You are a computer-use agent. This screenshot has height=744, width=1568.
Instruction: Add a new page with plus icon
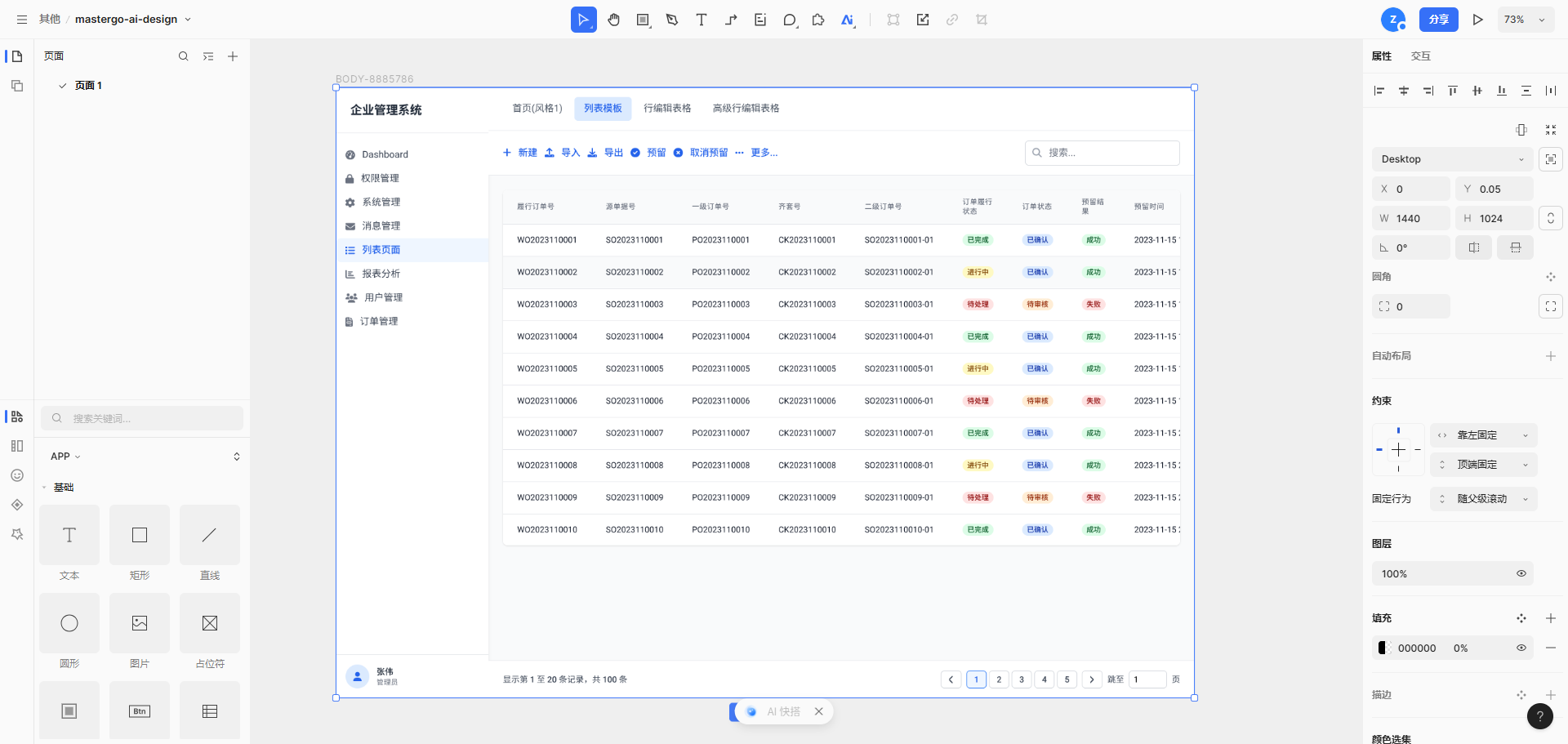(x=233, y=56)
